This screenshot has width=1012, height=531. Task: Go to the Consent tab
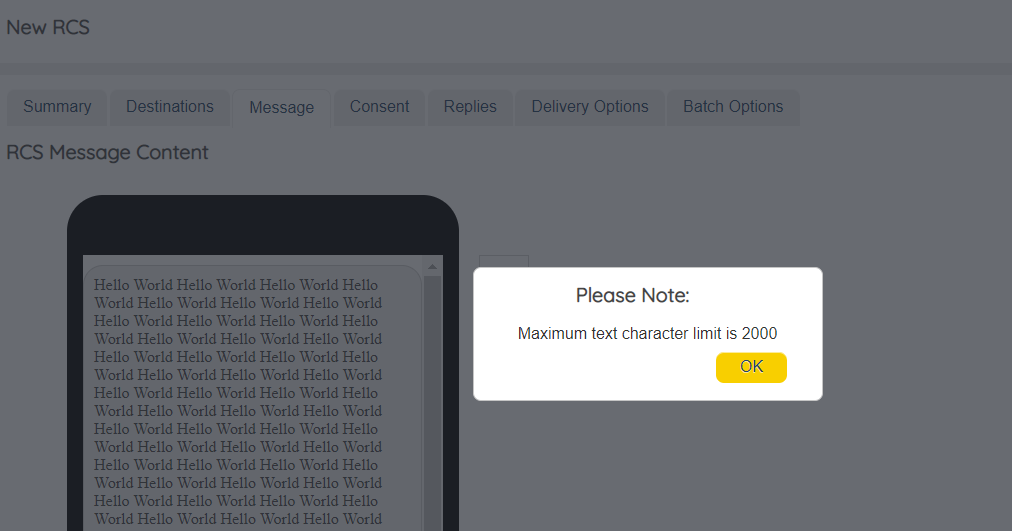(x=379, y=107)
